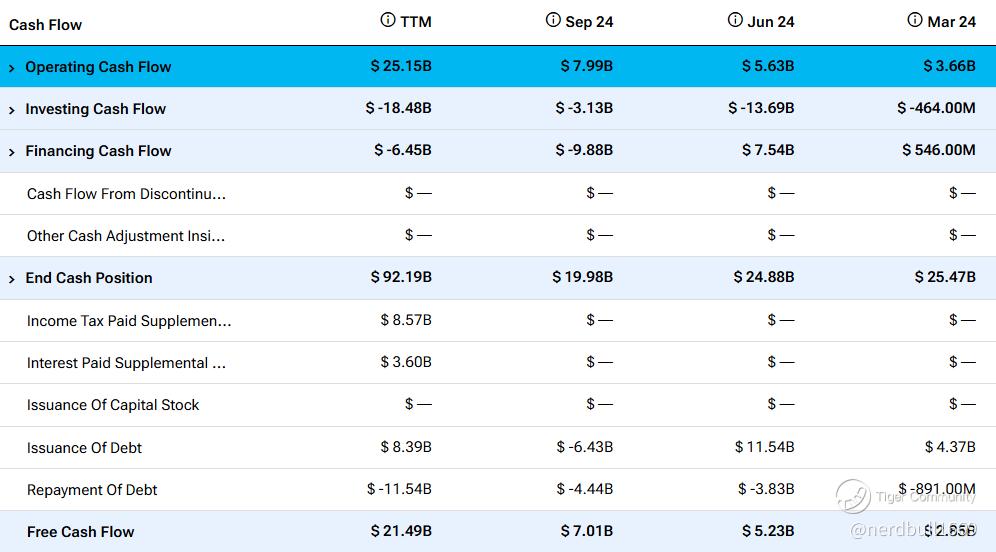Screen dimensions: 996x552
Task: Click the Free Cash Flow row label
Action: click(x=80, y=532)
